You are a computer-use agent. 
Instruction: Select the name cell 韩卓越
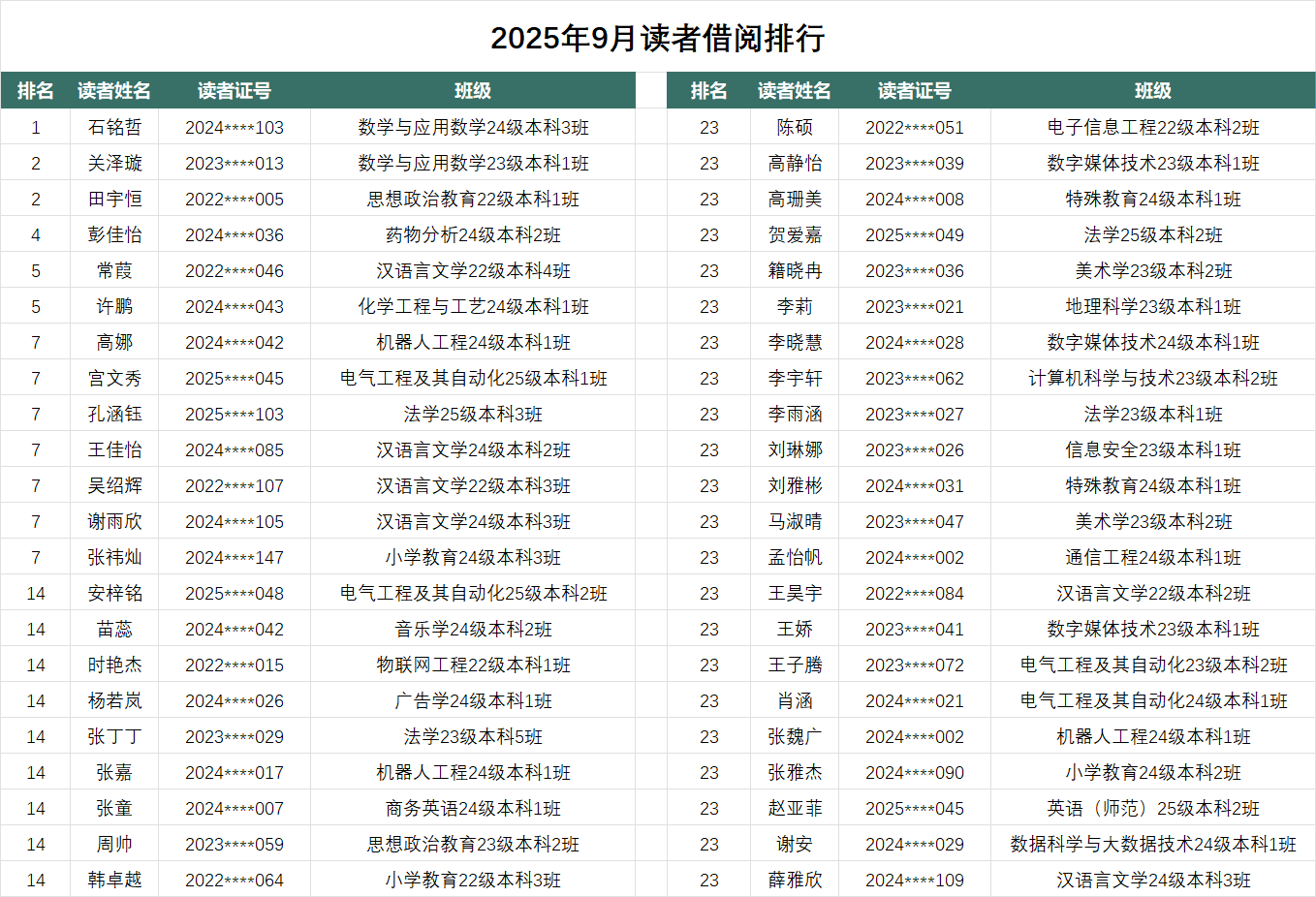pos(114,881)
